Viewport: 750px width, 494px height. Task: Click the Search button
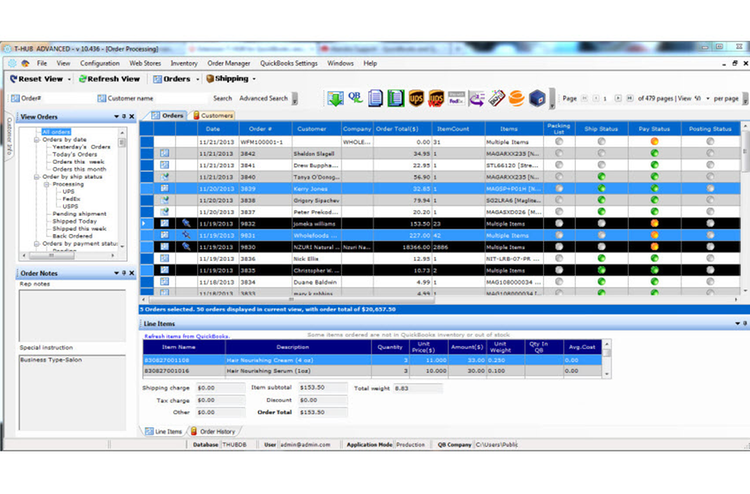pos(222,98)
